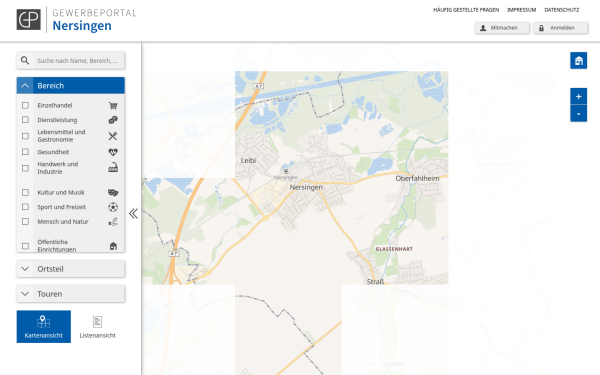Click the Nersingen title link
Image resolution: width=600 pixels, height=375 pixels.
[x=82, y=26]
